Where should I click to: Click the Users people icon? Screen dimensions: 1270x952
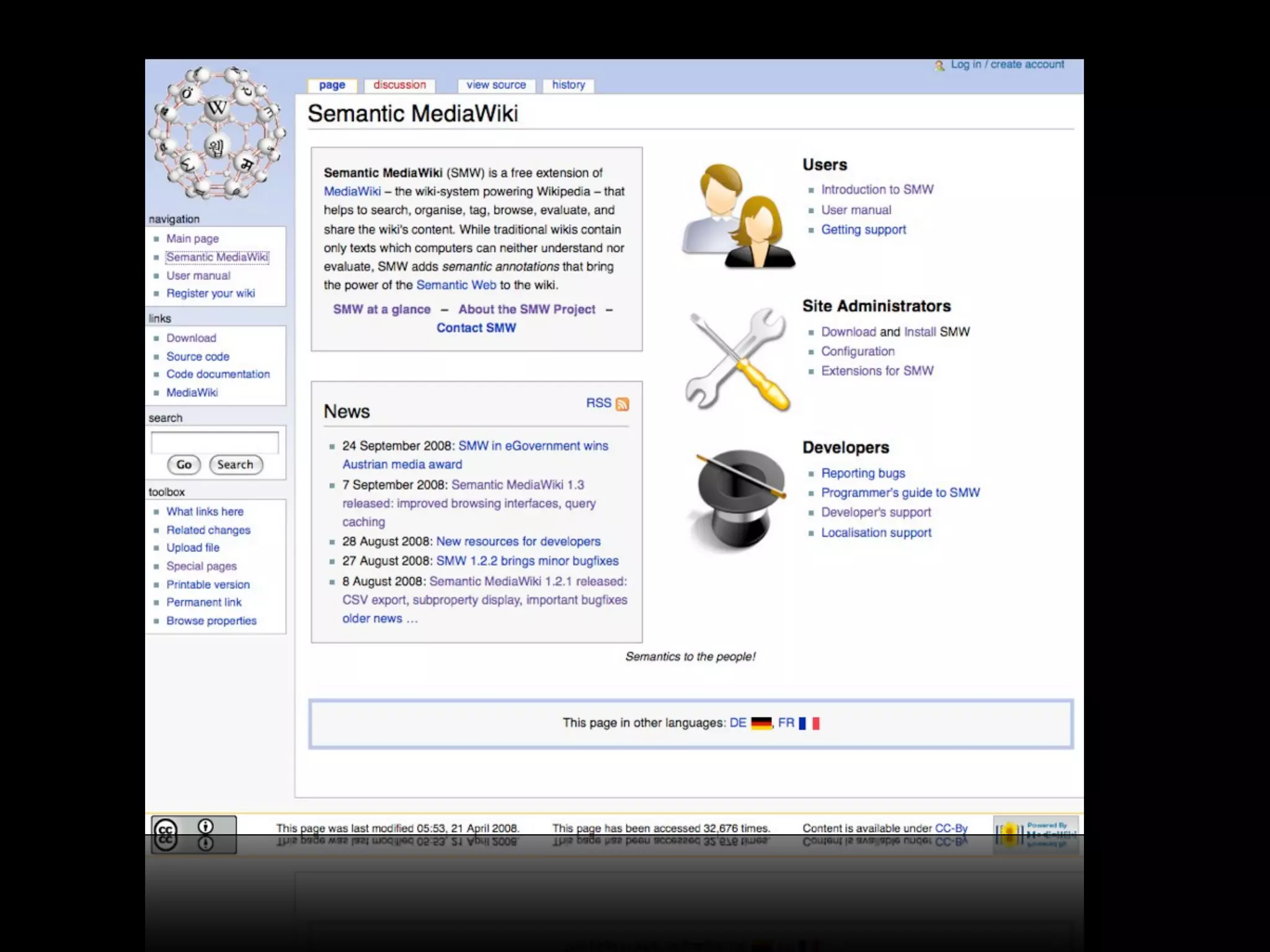click(x=738, y=216)
